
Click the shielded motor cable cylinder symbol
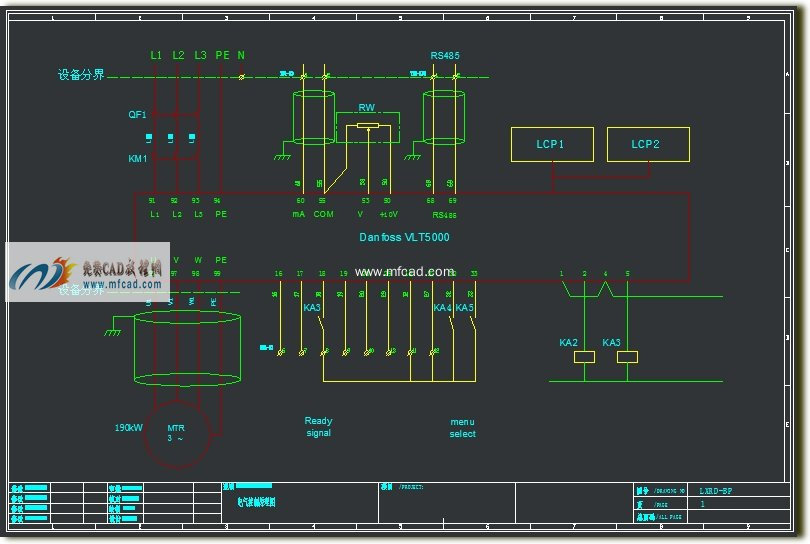point(187,347)
